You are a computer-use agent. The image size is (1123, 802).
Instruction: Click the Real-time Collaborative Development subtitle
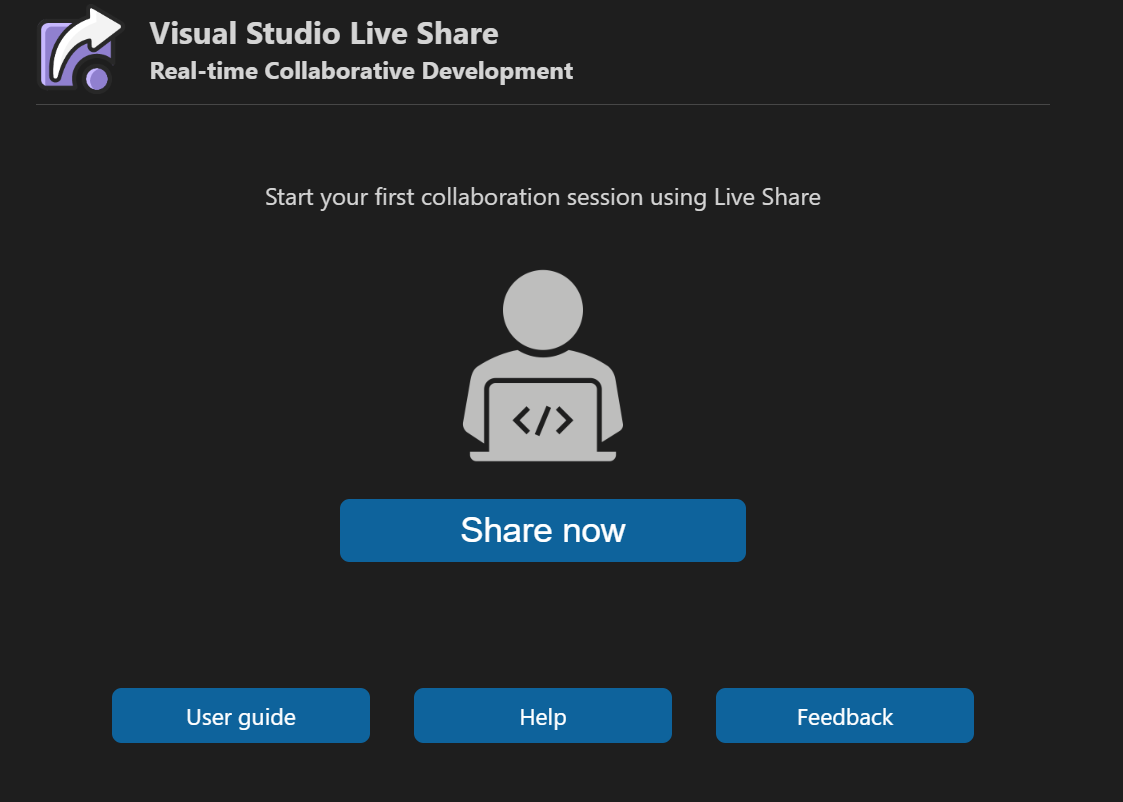point(361,70)
